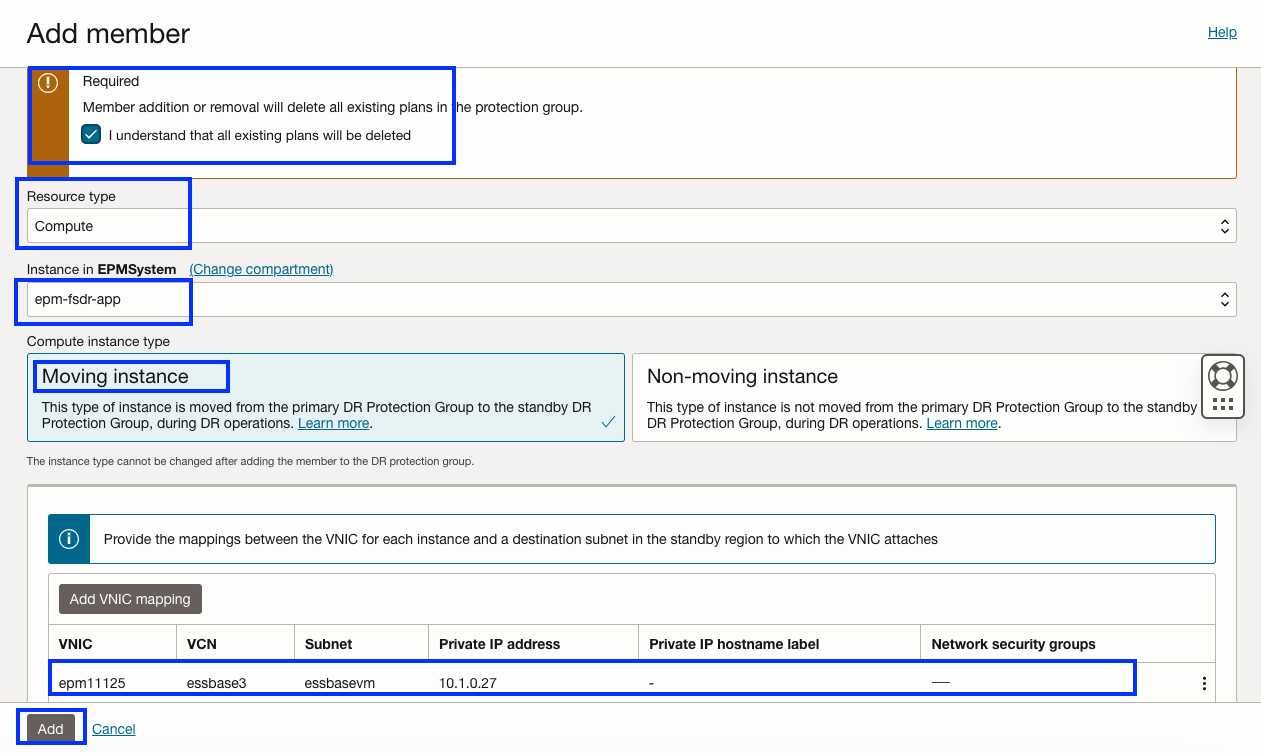Click the Cancel link

point(114,729)
